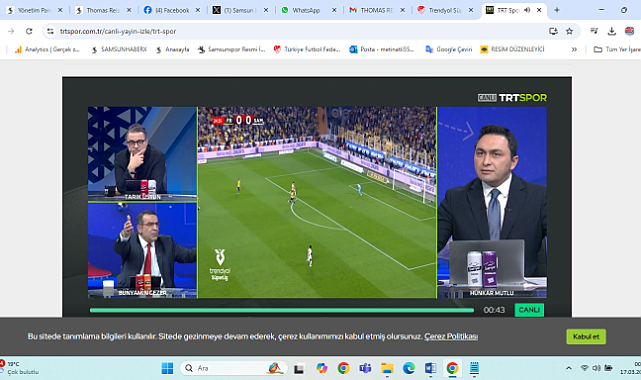The height and width of the screenshot is (380, 641).
Task: Open Chrome downloads icon
Action: tap(612, 31)
